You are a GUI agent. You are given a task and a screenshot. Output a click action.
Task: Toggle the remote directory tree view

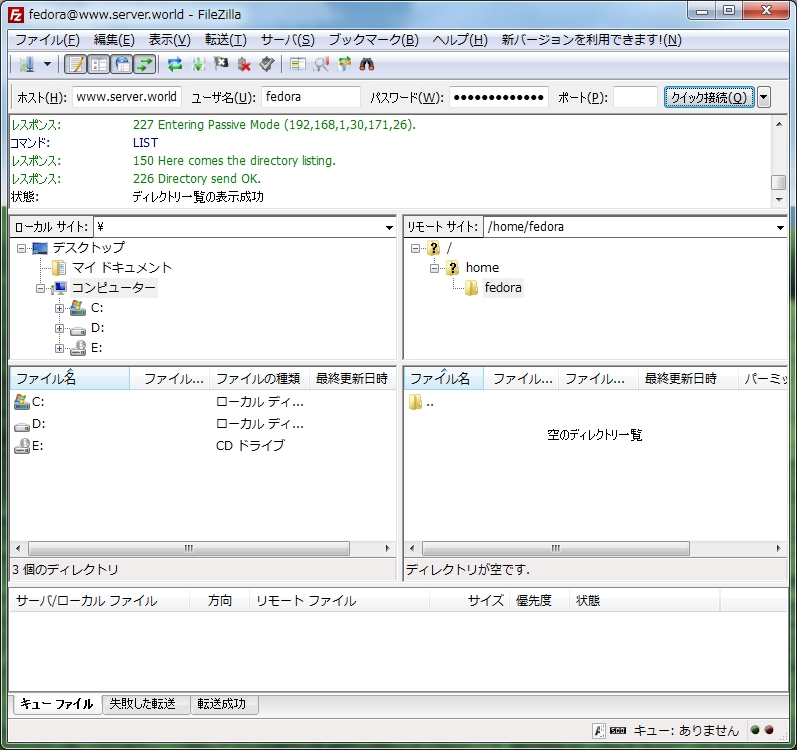[122, 65]
